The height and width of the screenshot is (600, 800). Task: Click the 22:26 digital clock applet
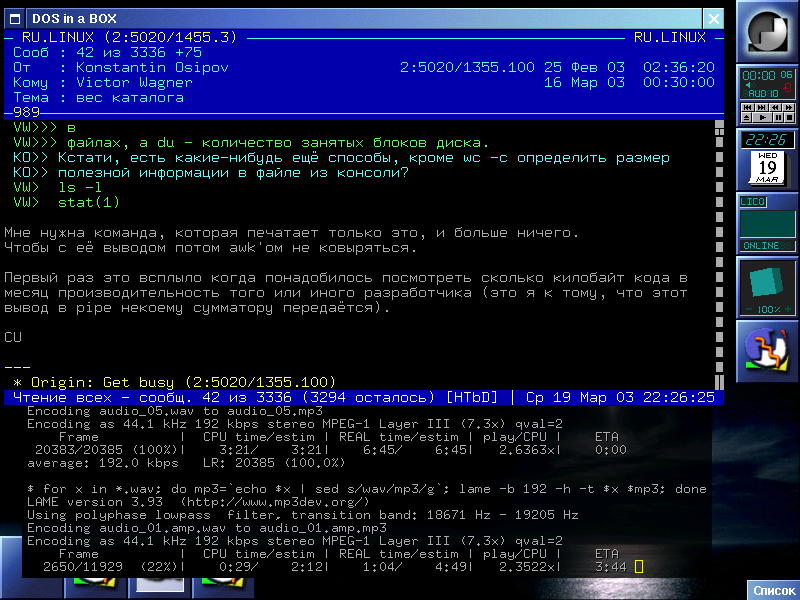click(x=767, y=140)
